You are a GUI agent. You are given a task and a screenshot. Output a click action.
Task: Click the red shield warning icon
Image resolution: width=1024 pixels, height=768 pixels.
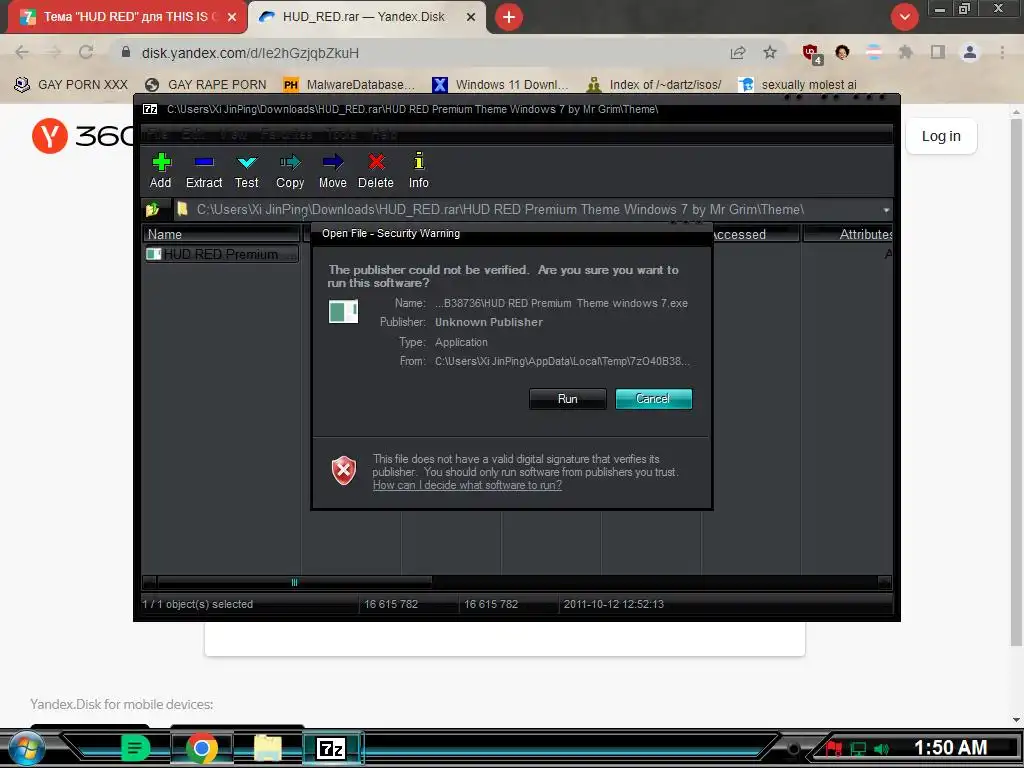(344, 470)
